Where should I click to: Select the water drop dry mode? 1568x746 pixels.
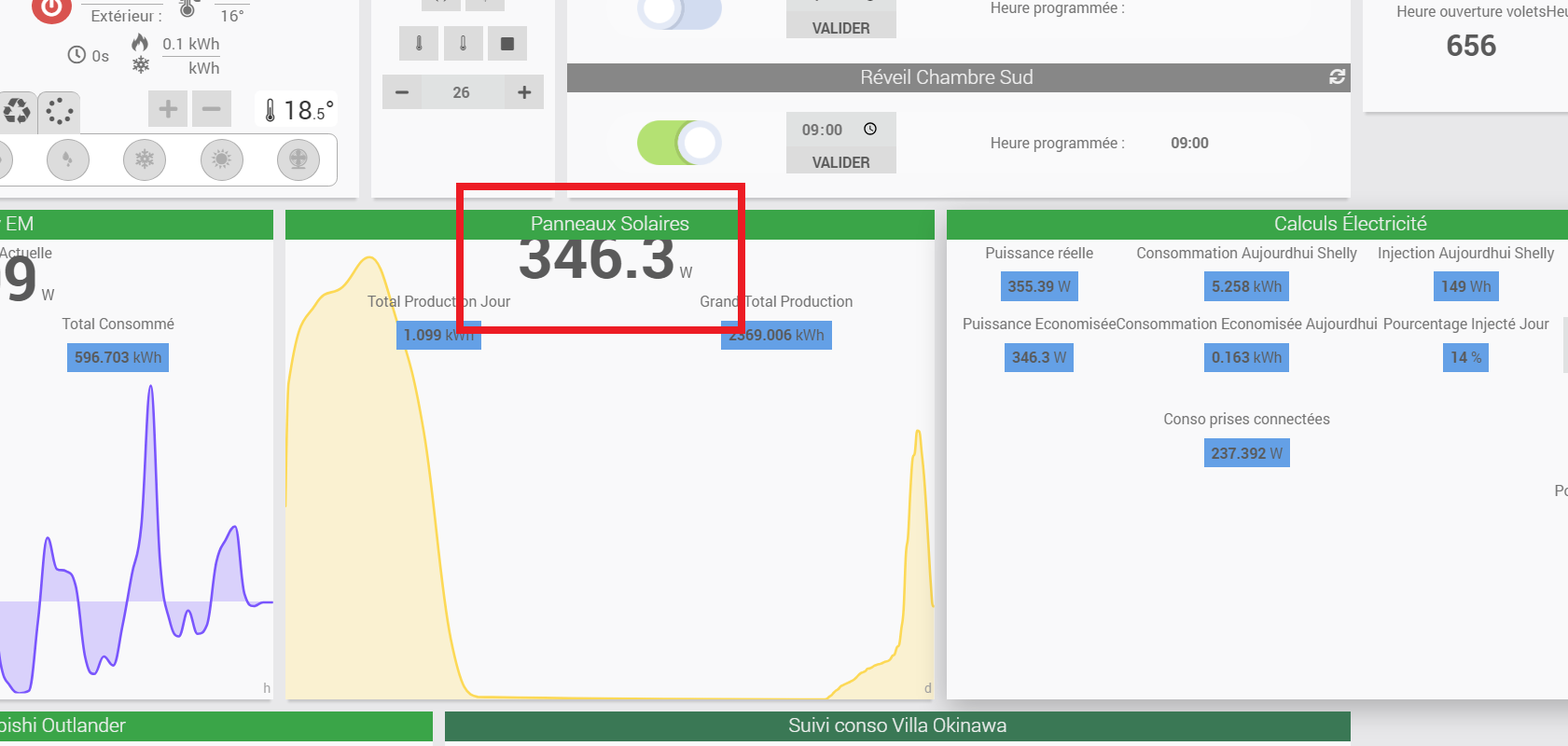[x=68, y=159]
